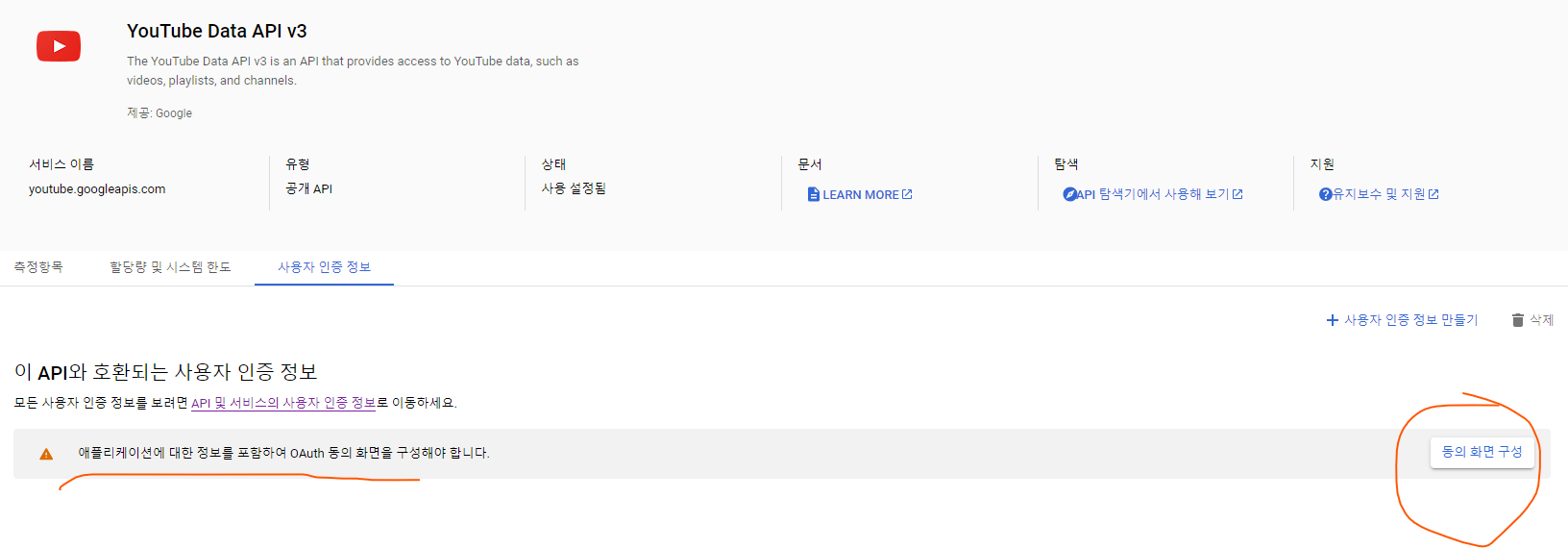Click the 지원 column label
Viewport: 1568px width, 548px height.
coord(1322,164)
